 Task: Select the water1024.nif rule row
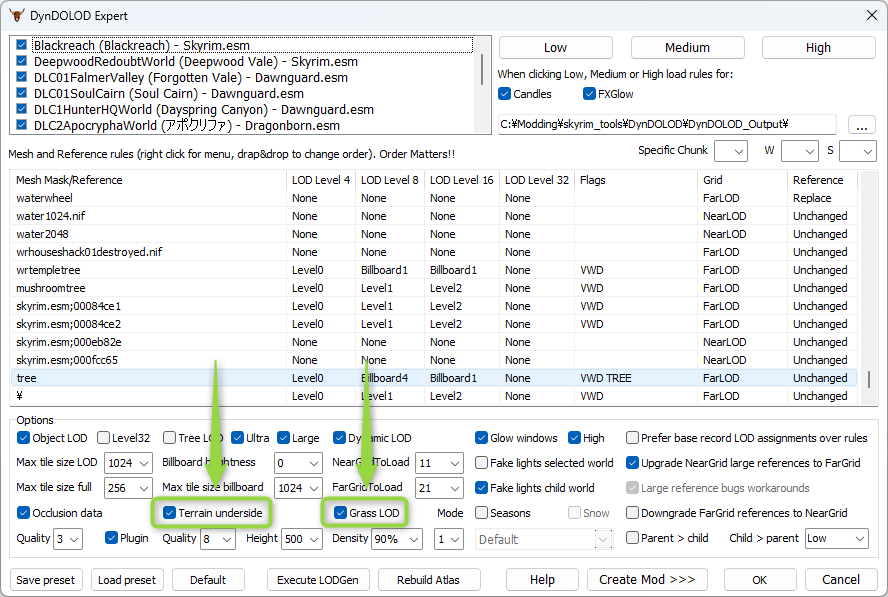[x=434, y=216]
